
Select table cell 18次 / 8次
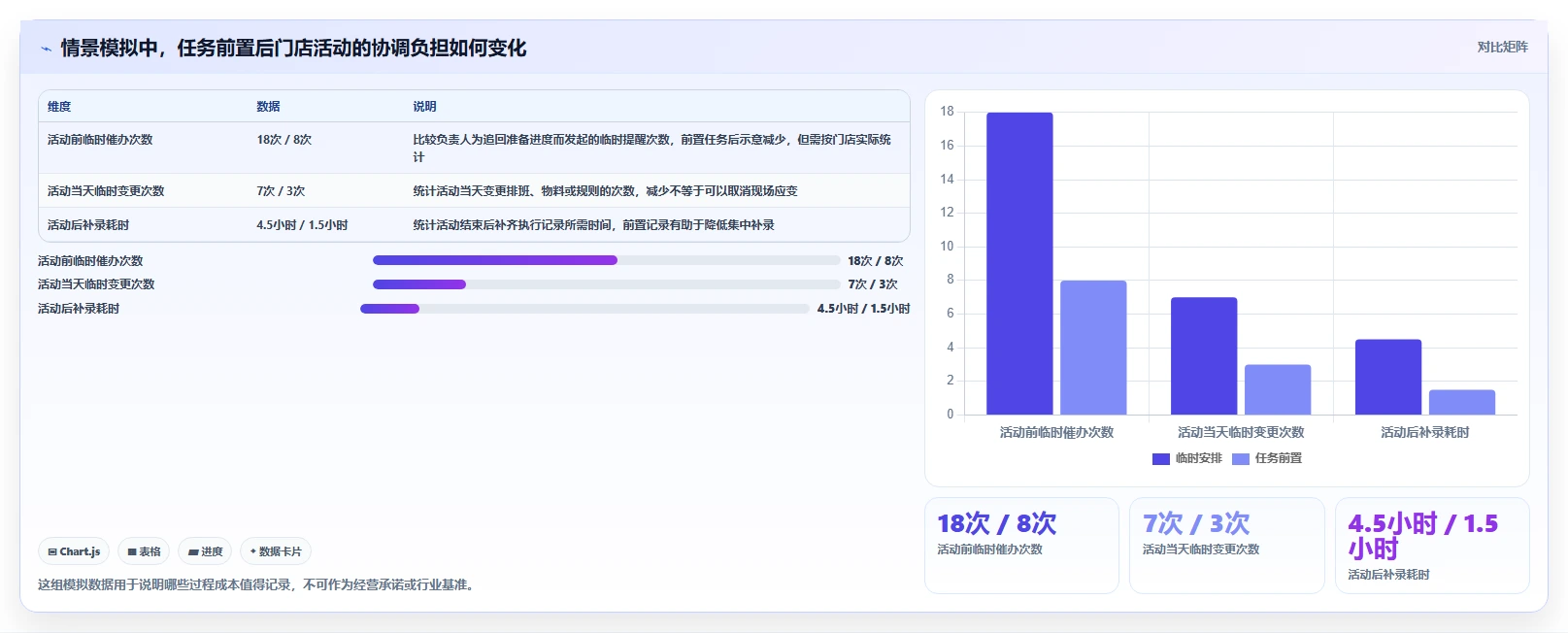pyautogui.click(x=284, y=140)
